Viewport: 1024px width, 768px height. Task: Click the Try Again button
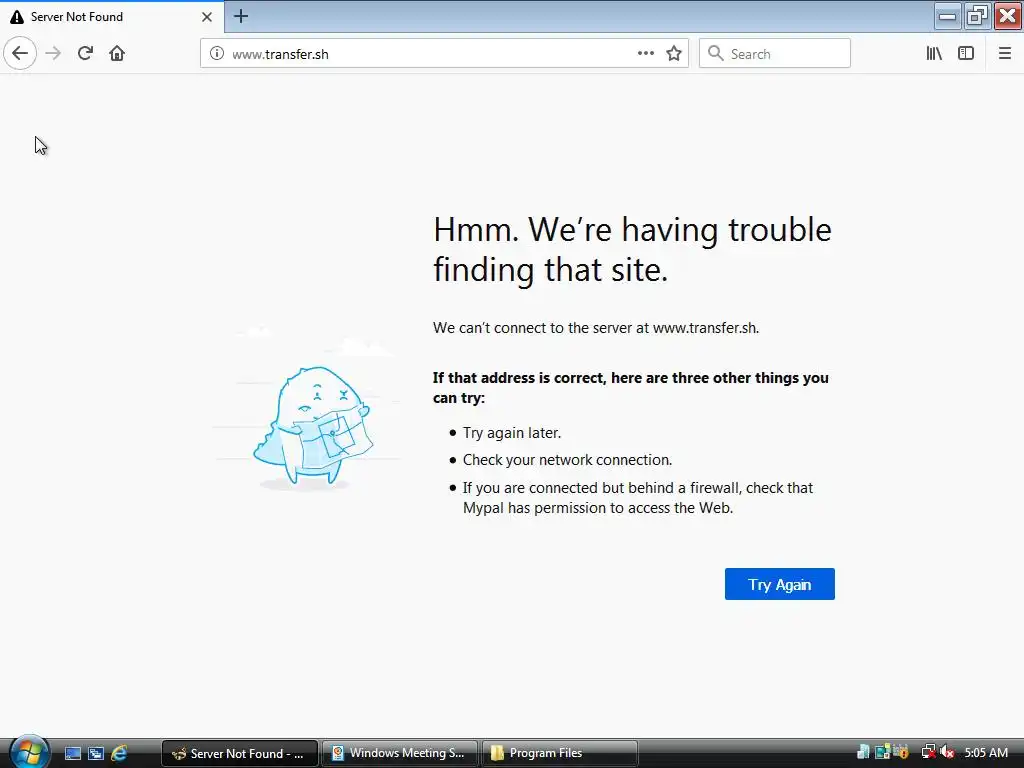780,584
